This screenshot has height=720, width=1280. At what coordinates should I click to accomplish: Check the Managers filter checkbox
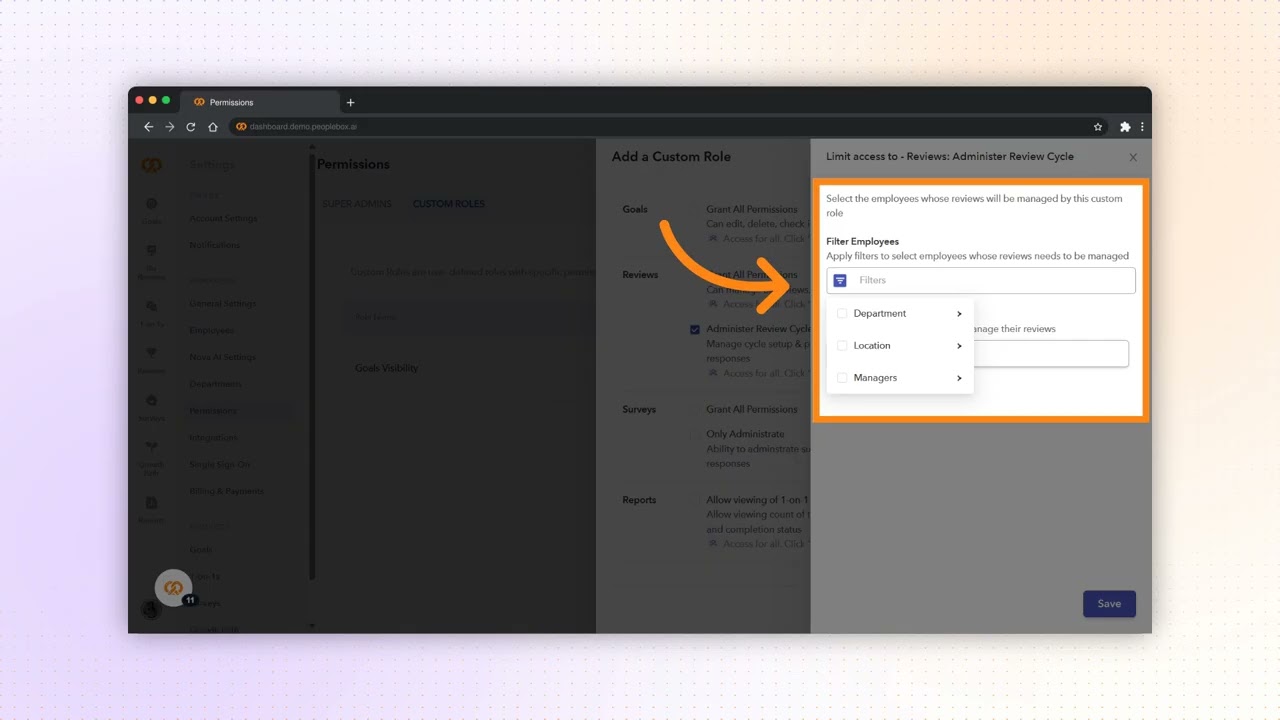(842, 378)
